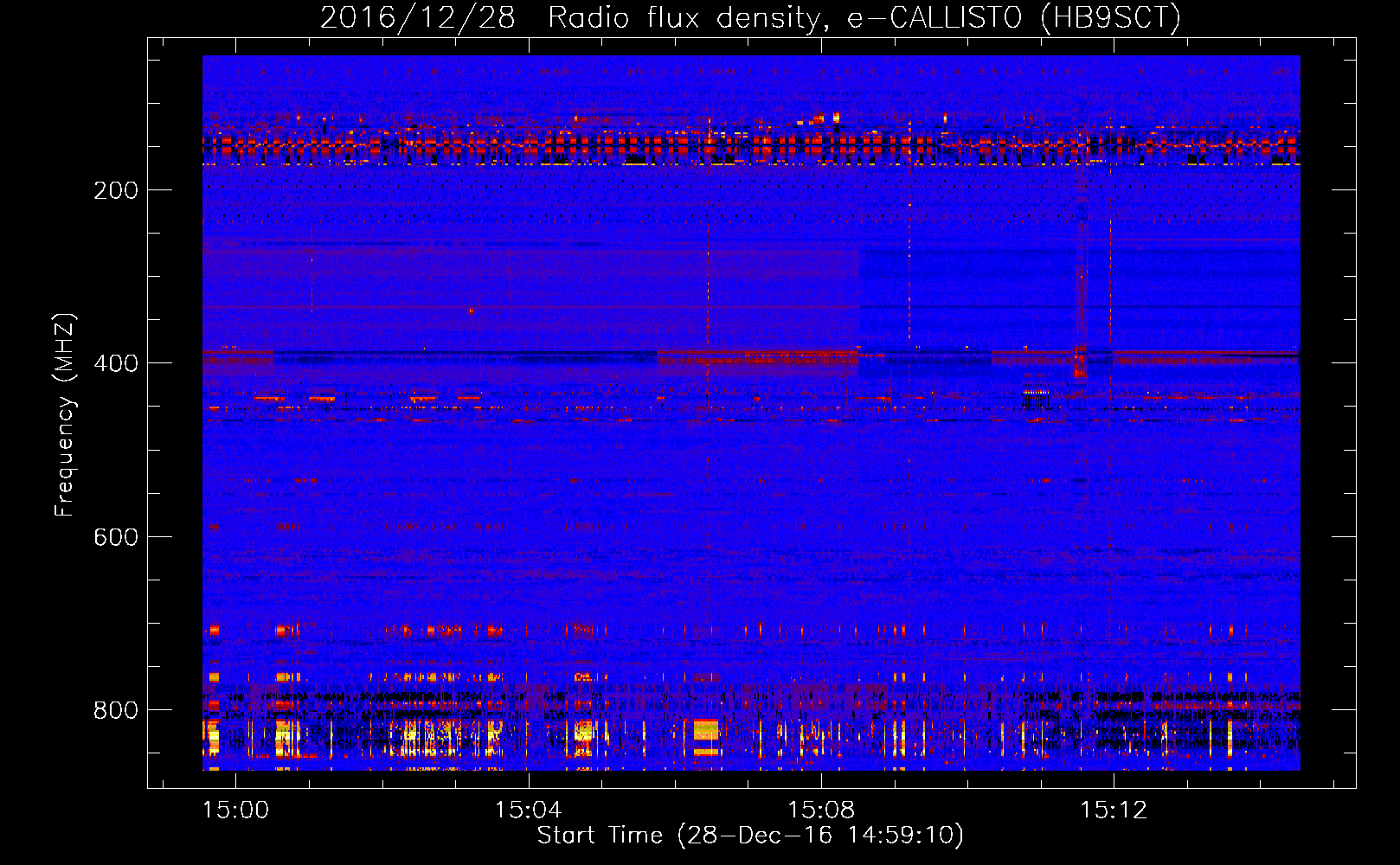Click the 15:04 time axis label
The image size is (1400, 865).
528,811
